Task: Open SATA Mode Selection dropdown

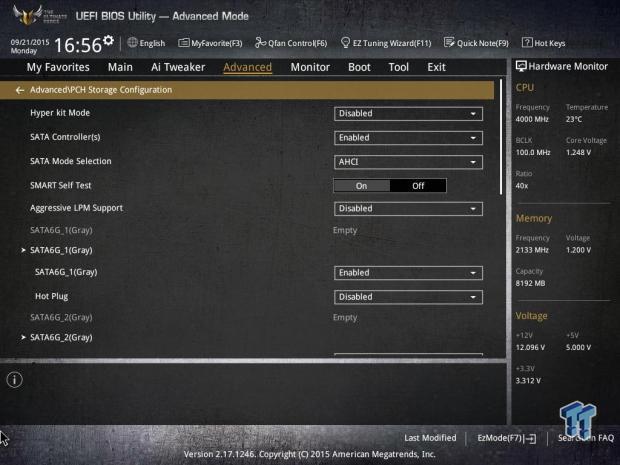Action: point(408,162)
